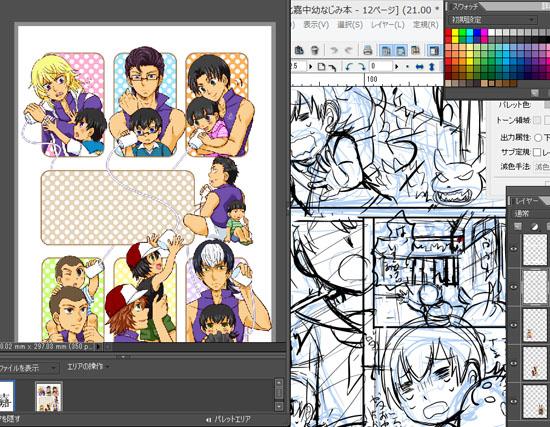Viewport: 550px width, 427px height.
Task: Click the small icon below the swatch grid
Action: [534, 93]
